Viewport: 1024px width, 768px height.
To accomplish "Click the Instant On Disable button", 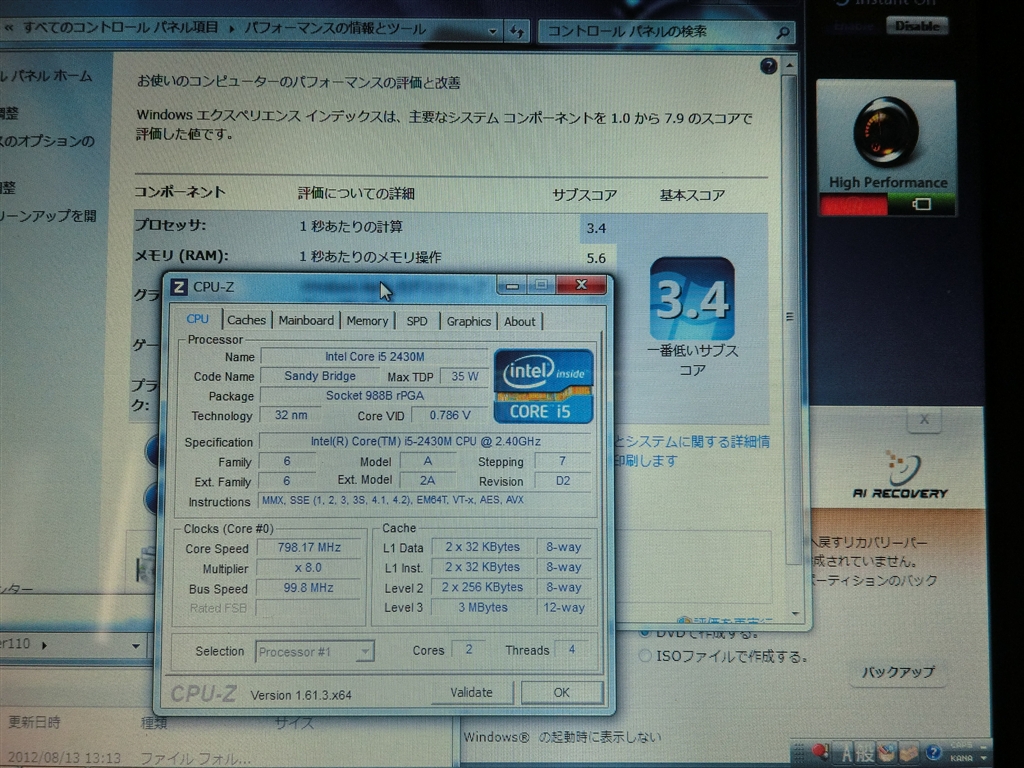I will point(916,26).
